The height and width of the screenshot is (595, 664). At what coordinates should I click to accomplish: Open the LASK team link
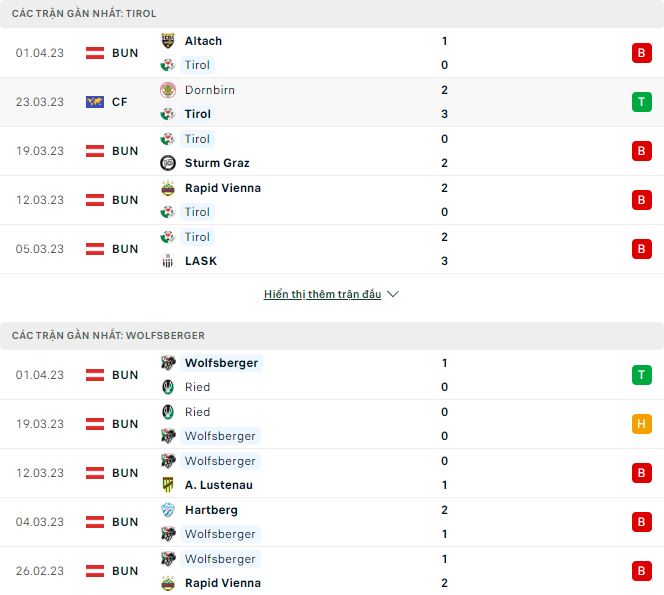point(201,261)
